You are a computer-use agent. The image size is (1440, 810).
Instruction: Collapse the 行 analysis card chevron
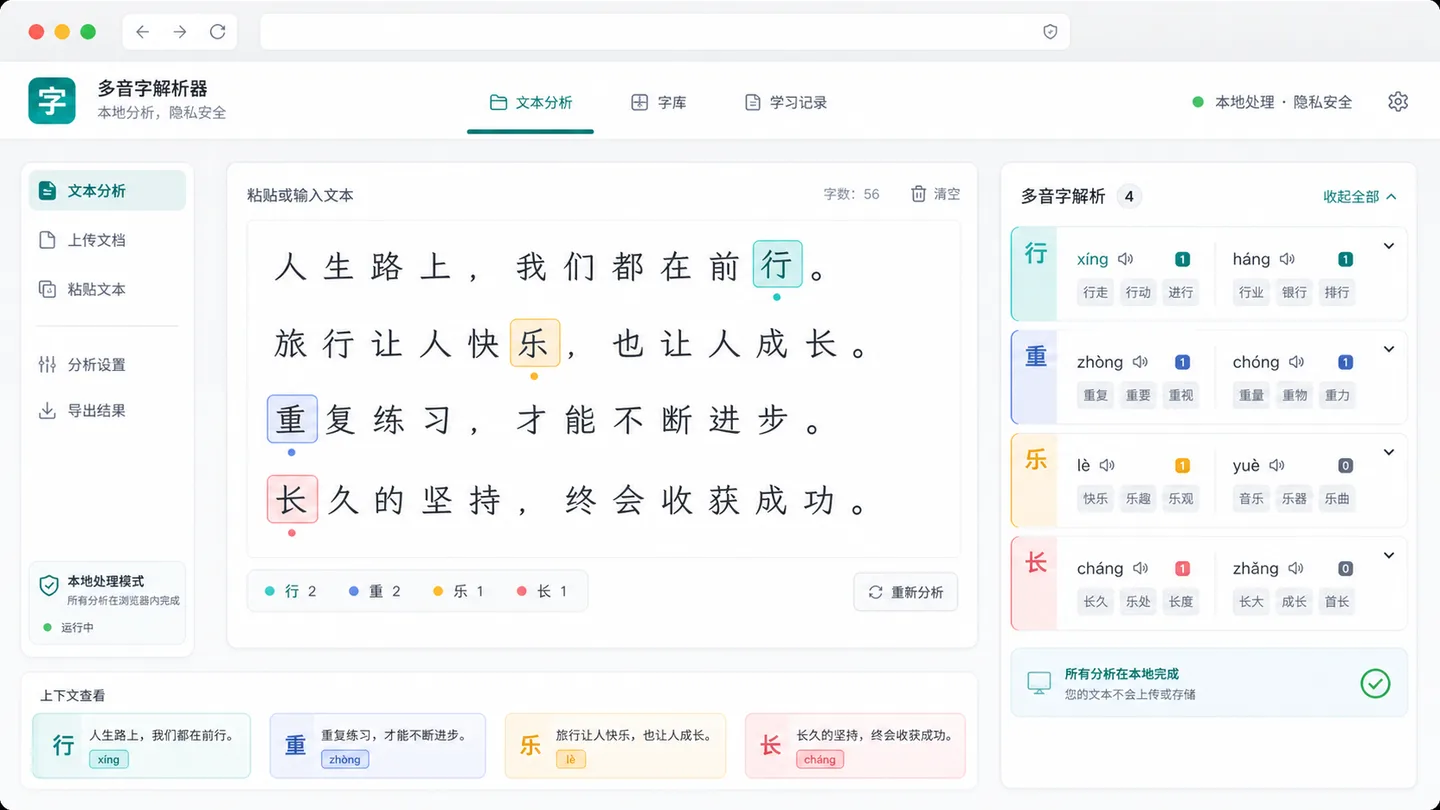(x=1389, y=246)
